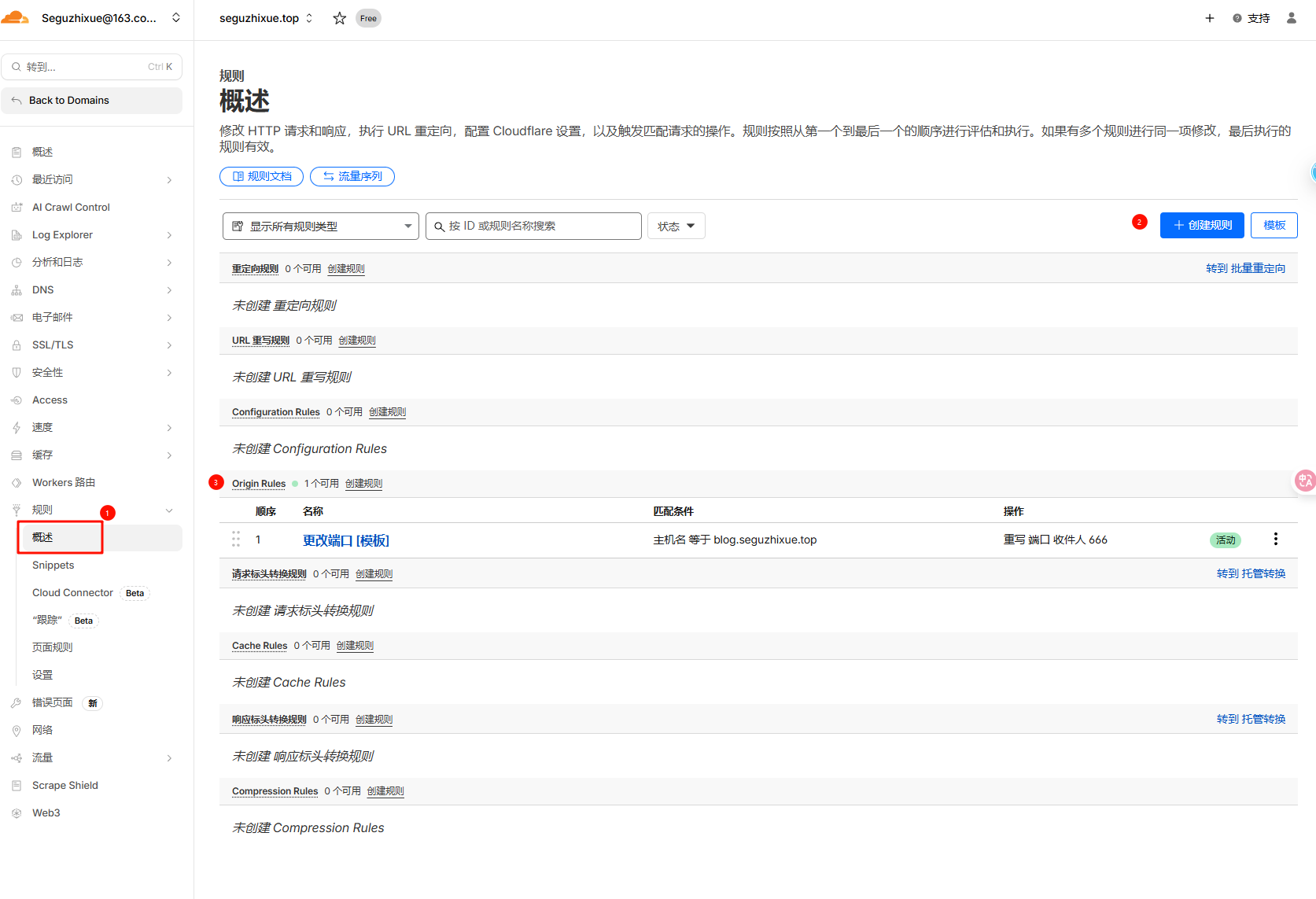Grab the drag handle of rule 1
Viewport: 1316px width, 899px height.
click(236, 539)
